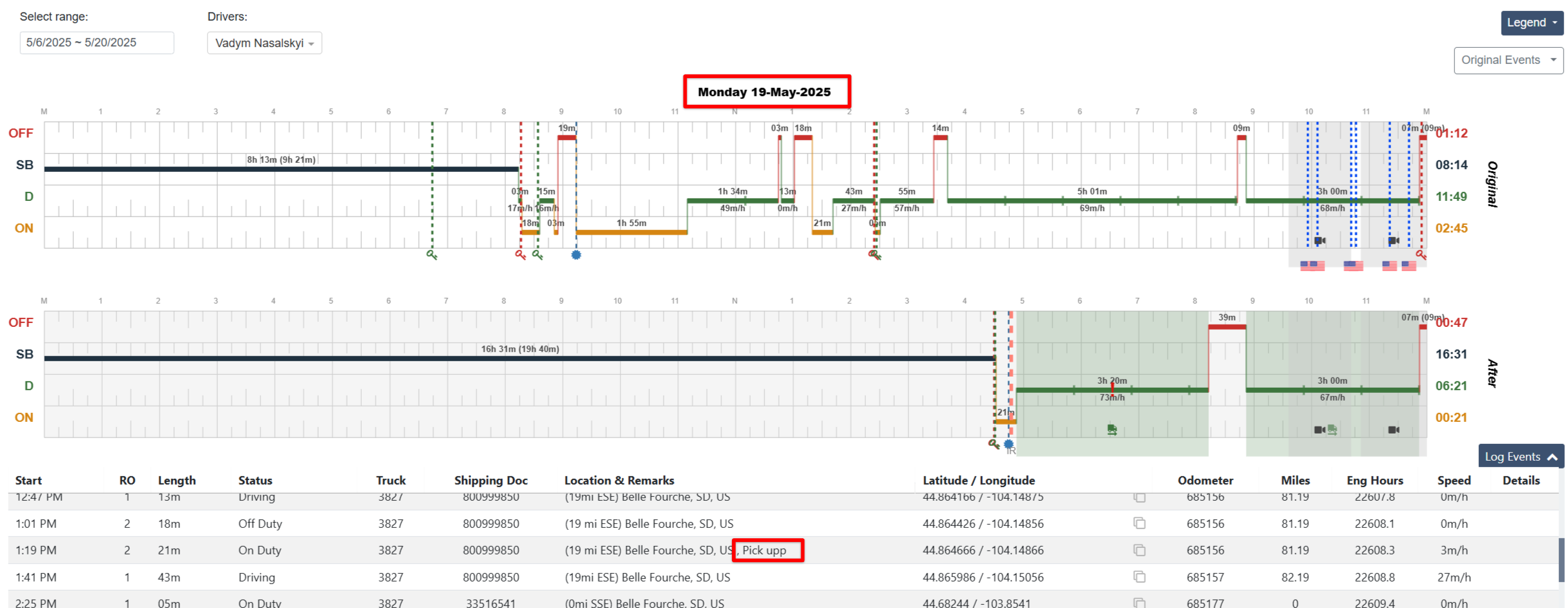Screen dimensions: 1568x608
Task: Click the blue badge labeled IR below After chart
Action: (1009, 445)
